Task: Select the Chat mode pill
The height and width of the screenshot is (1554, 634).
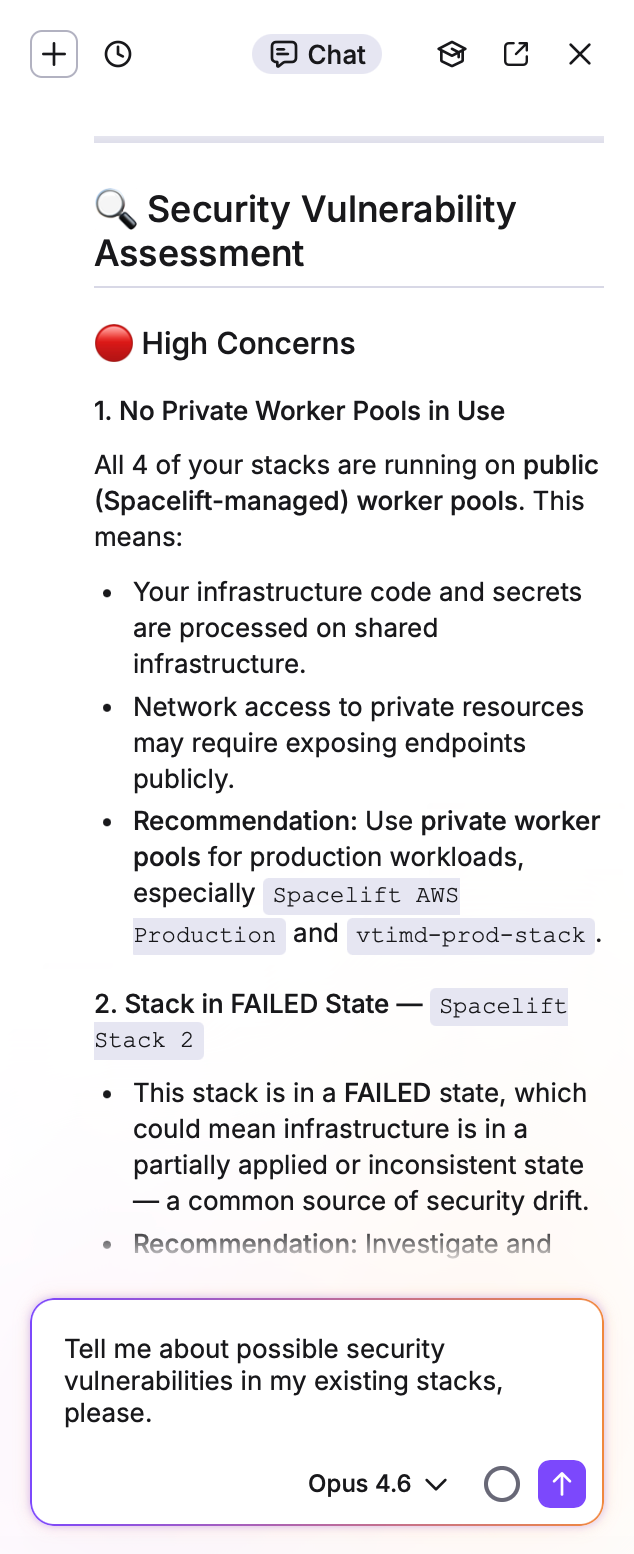Action: pyautogui.click(x=317, y=54)
